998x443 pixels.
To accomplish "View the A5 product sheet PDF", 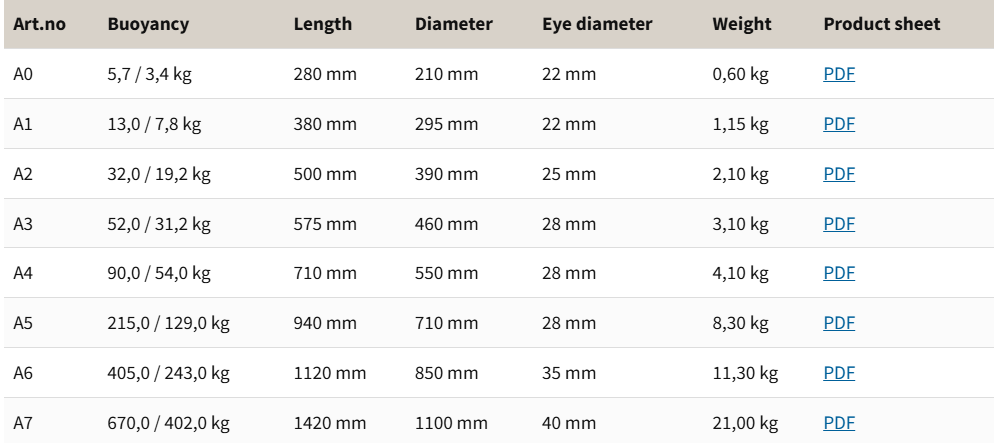I will click(839, 323).
